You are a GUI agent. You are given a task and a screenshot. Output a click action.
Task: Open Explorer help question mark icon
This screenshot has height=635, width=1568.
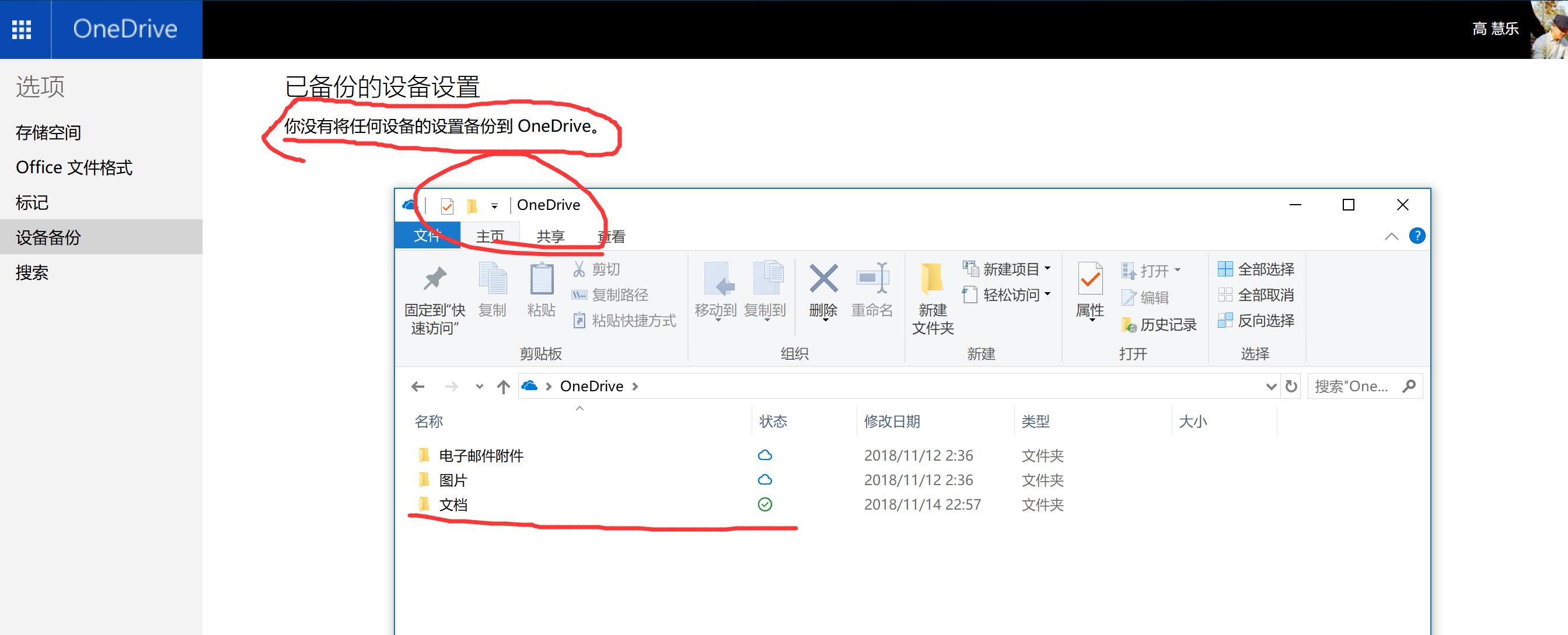pos(1417,236)
